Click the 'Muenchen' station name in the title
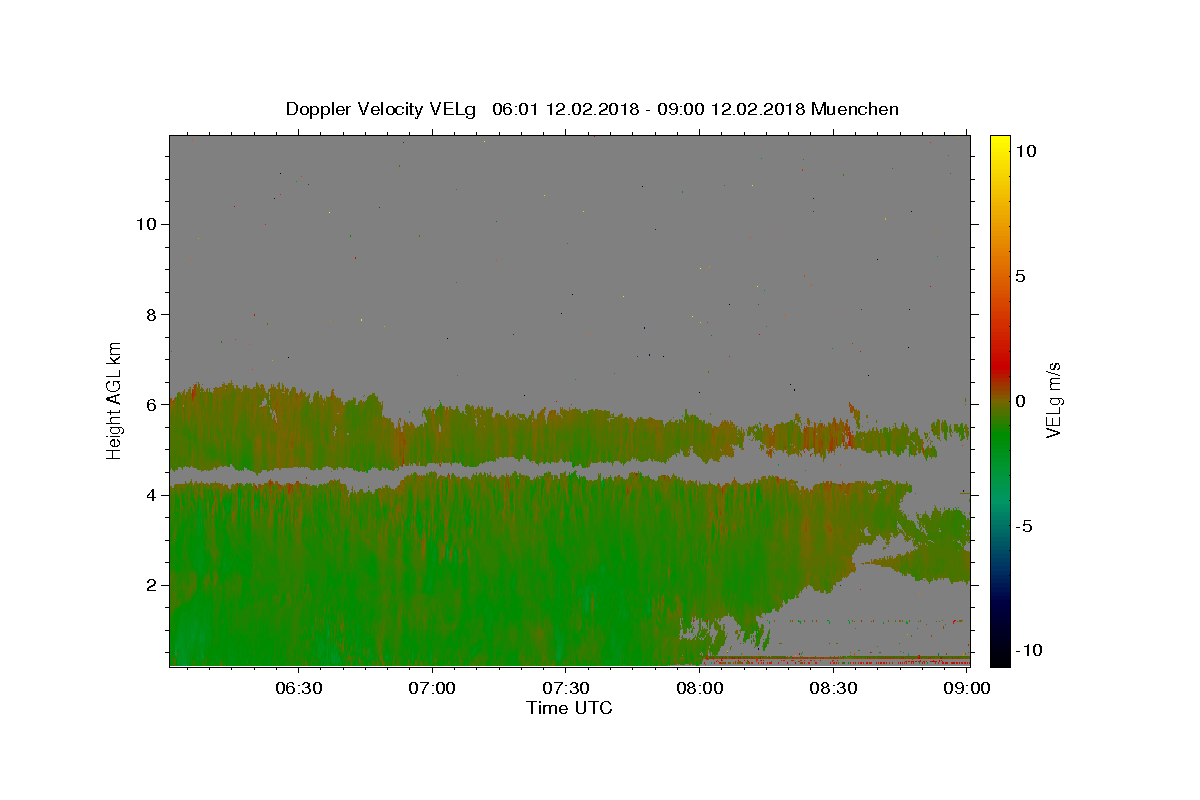This screenshot has height=800, width=1200. pyautogui.click(x=855, y=109)
